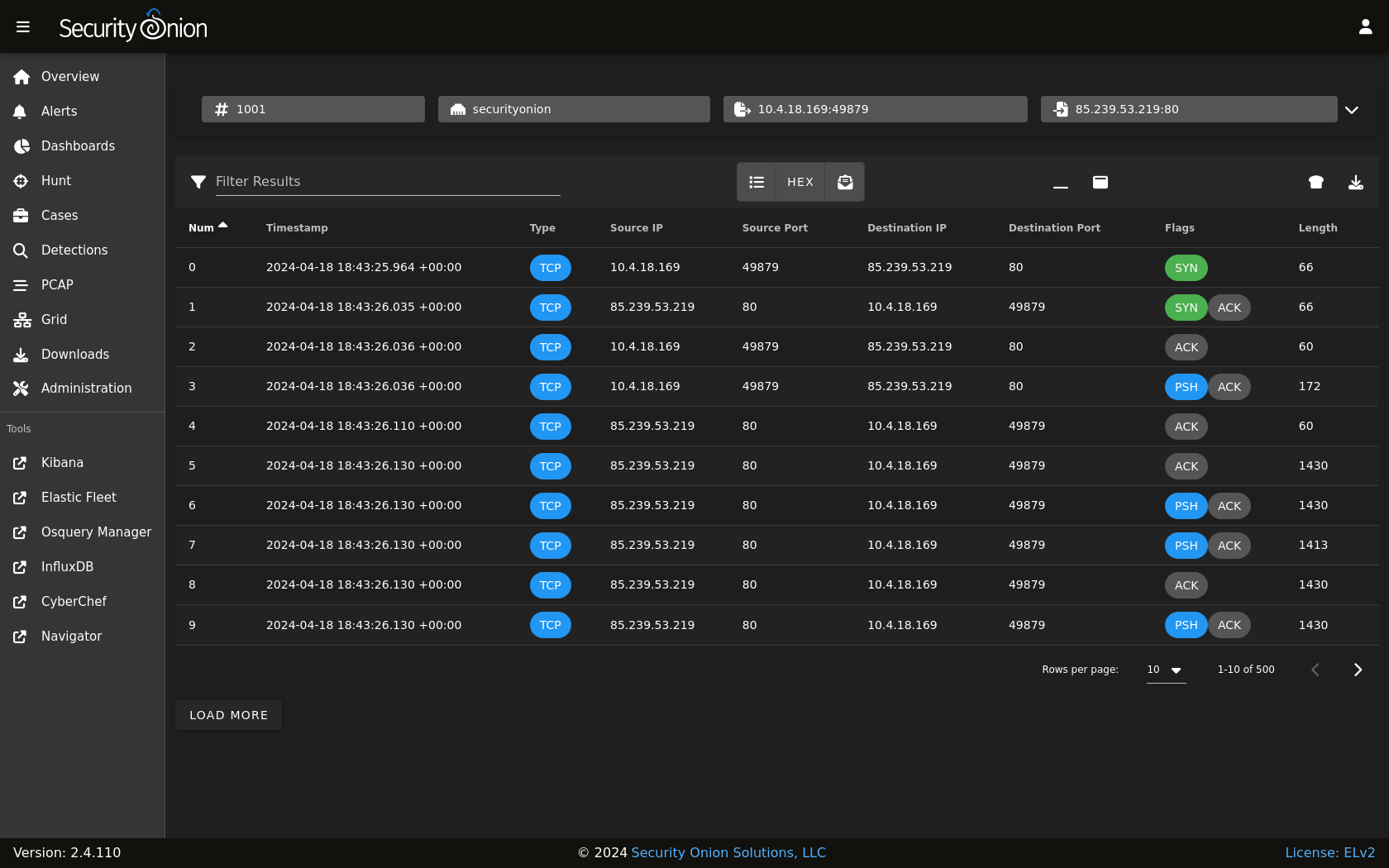Download the PCAP file icon
The width and height of the screenshot is (1389, 868).
click(1356, 182)
